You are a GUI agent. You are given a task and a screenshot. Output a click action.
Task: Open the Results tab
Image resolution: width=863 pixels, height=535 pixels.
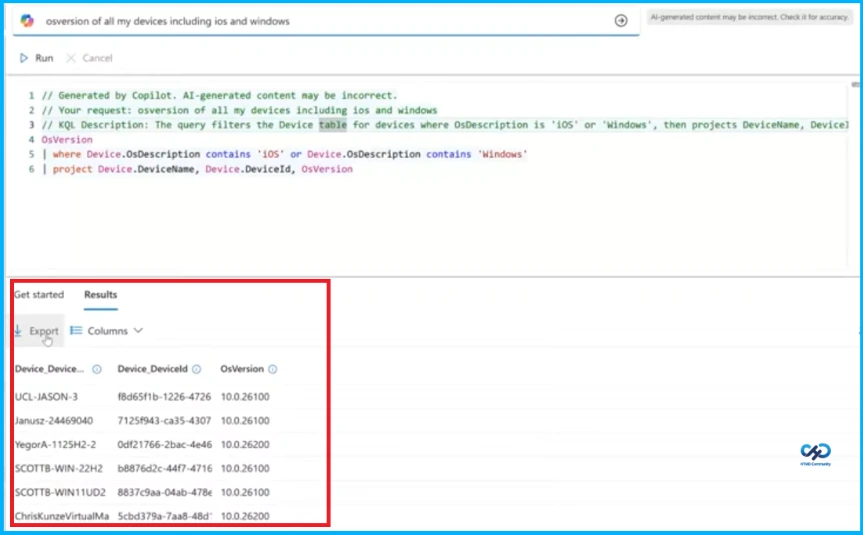click(101, 294)
